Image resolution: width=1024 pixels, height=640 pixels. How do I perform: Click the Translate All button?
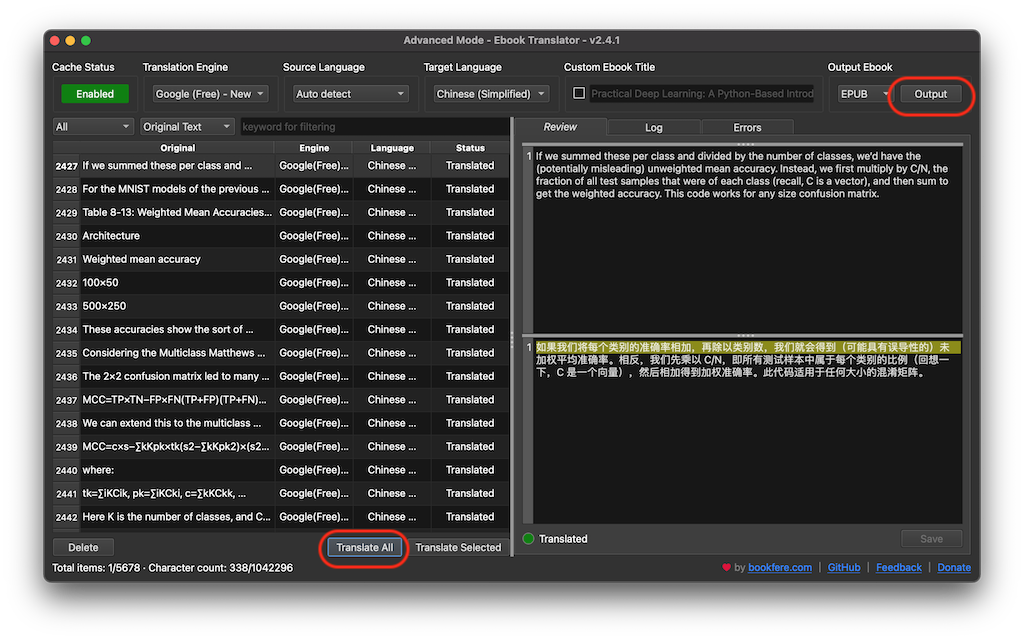pos(364,547)
